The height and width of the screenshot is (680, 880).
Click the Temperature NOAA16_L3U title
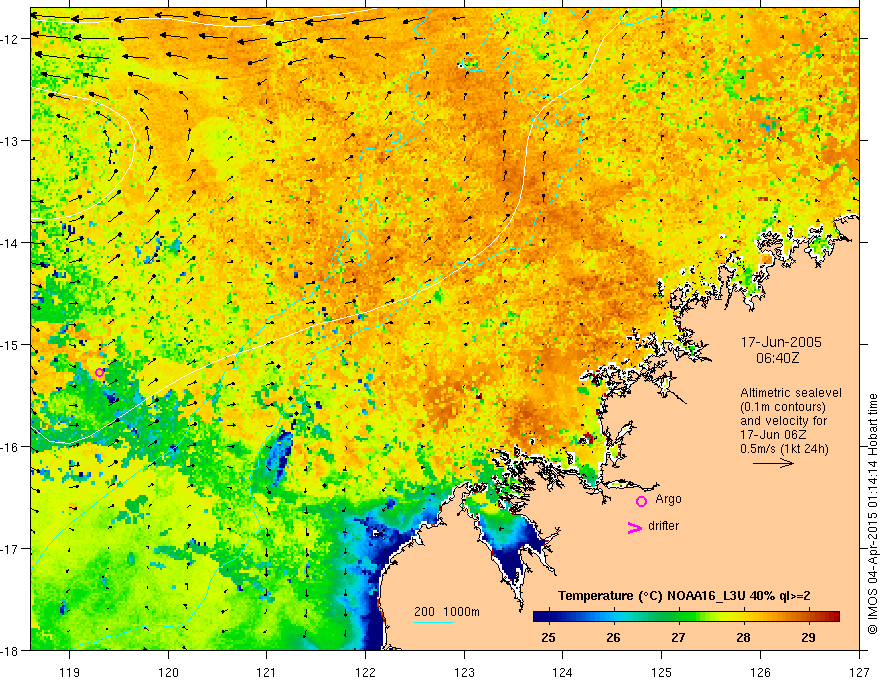point(684,596)
